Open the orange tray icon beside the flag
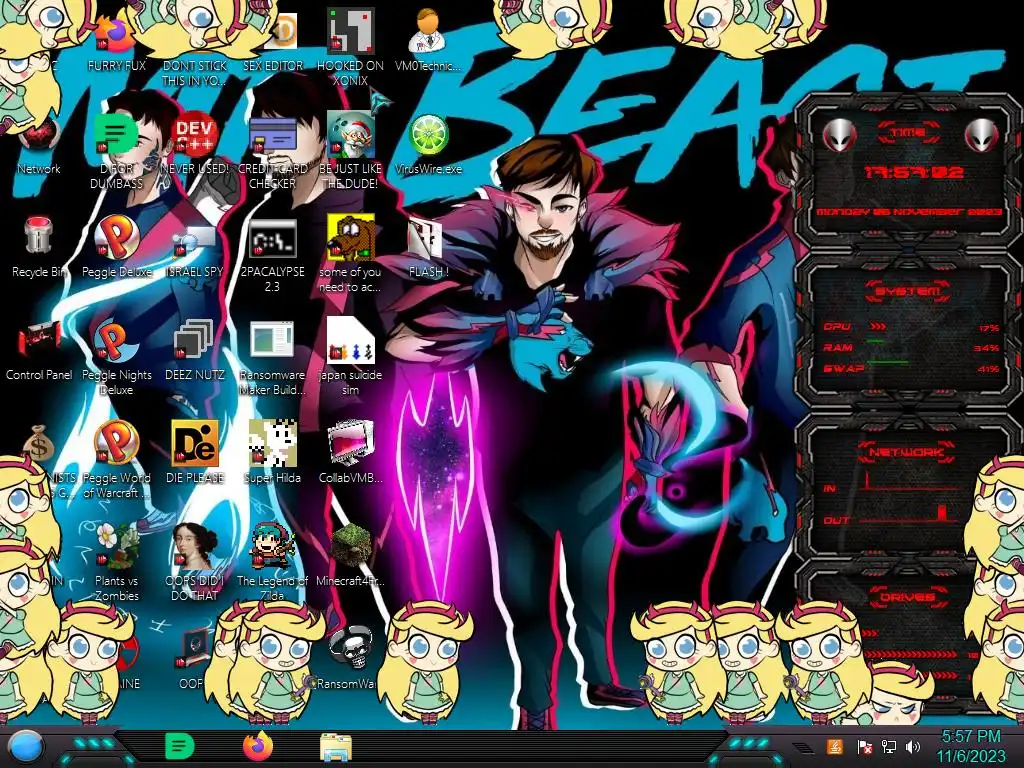1024x768 pixels. click(x=835, y=746)
